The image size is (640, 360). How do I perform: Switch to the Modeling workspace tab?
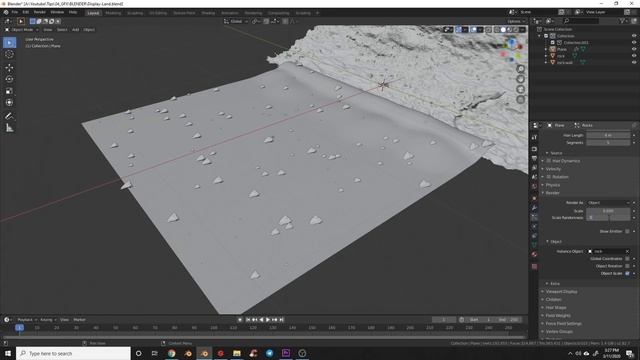(x=113, y=13)
